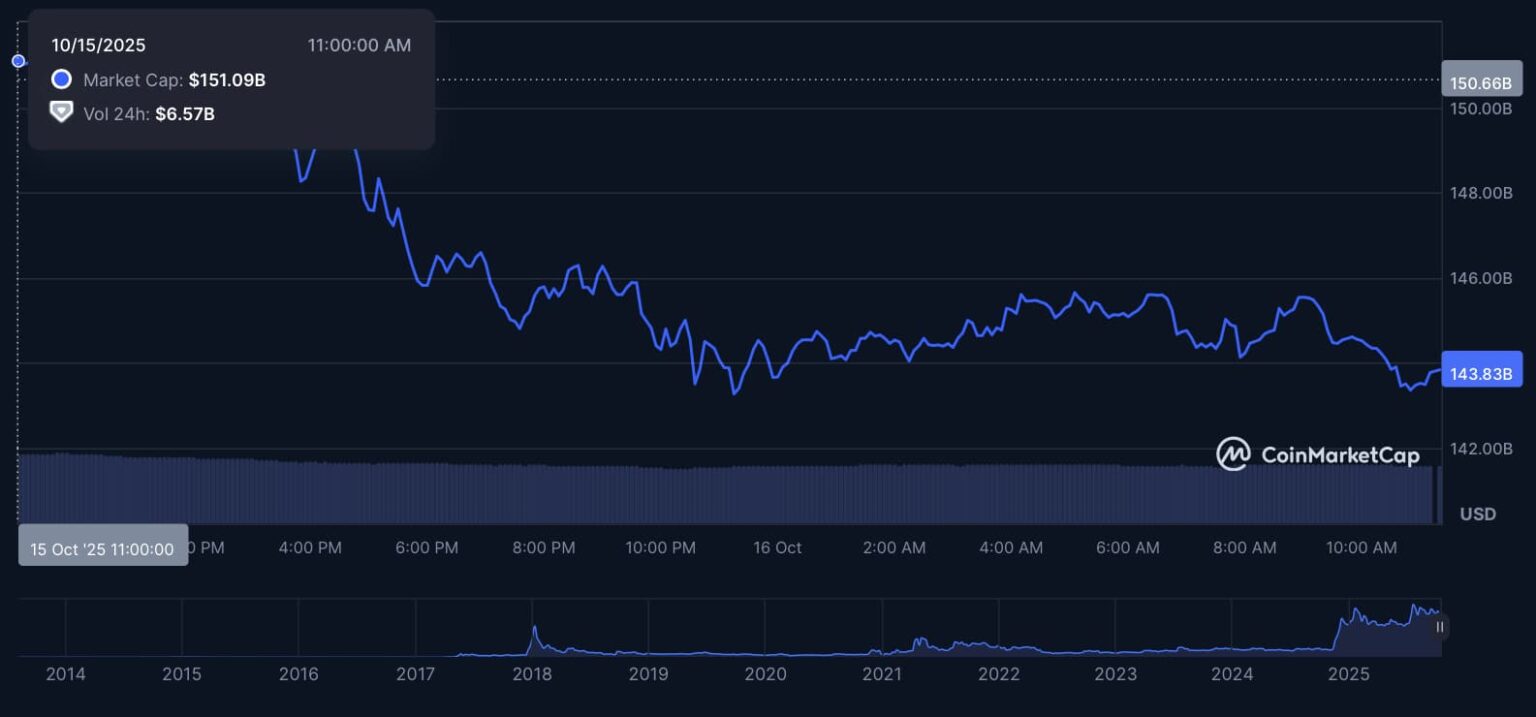This screenshot has width=1536, height=717.
Task: Open the USD currency selector
Action: [x=1478, y=514]
